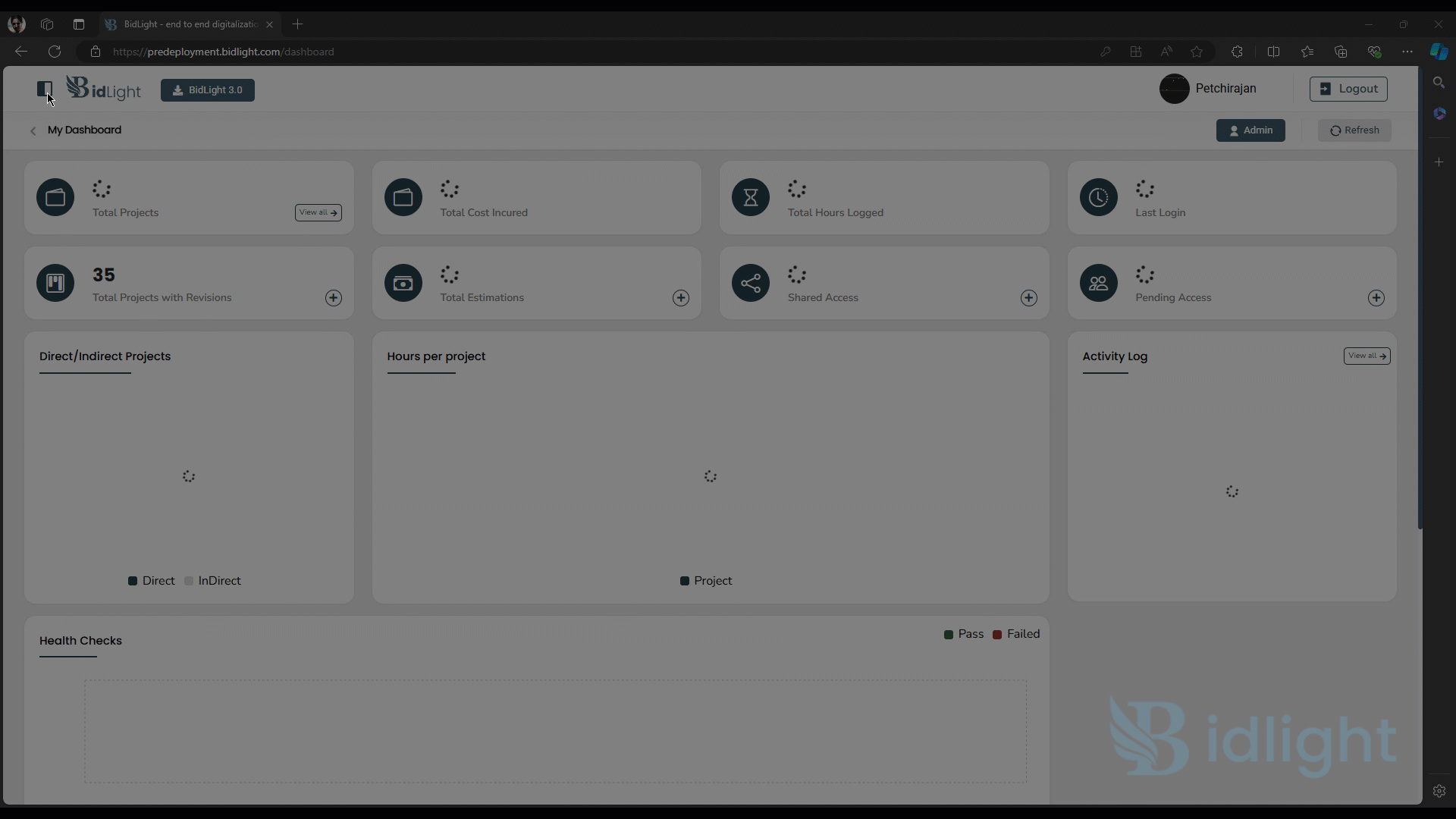
Task: Click the Total Estimations calculator icon
Action: 403,283
